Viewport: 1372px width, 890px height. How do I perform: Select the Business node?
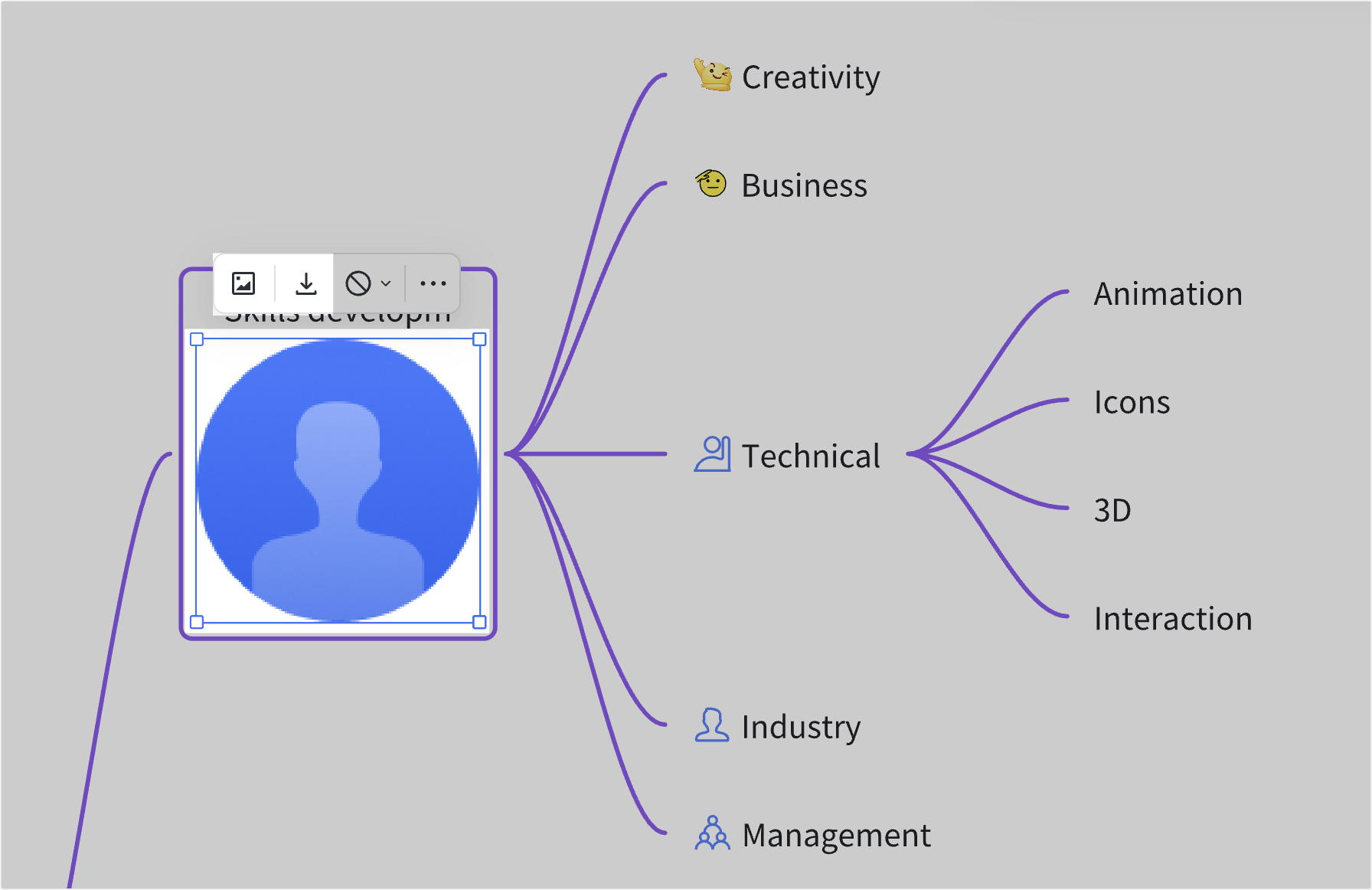point(805,185)
